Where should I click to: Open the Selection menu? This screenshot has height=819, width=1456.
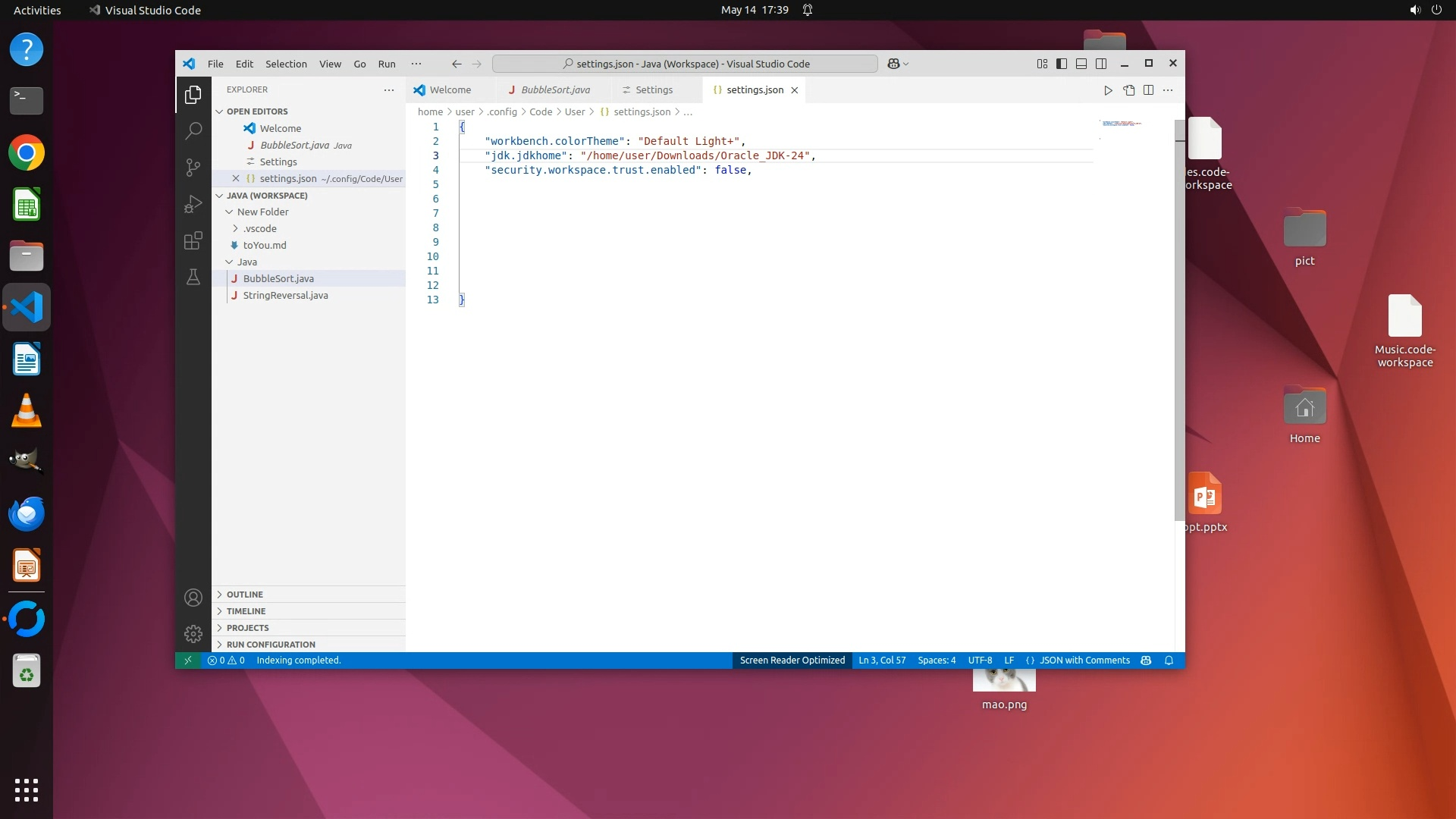(286, 64)
